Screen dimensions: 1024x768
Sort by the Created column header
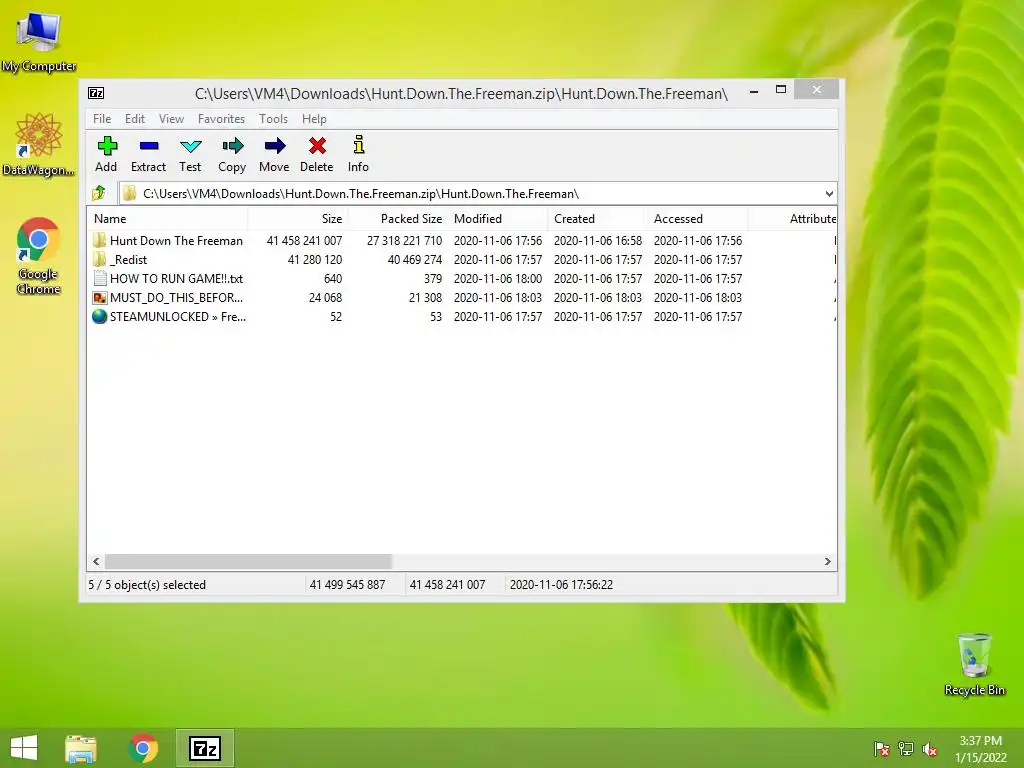598,219
